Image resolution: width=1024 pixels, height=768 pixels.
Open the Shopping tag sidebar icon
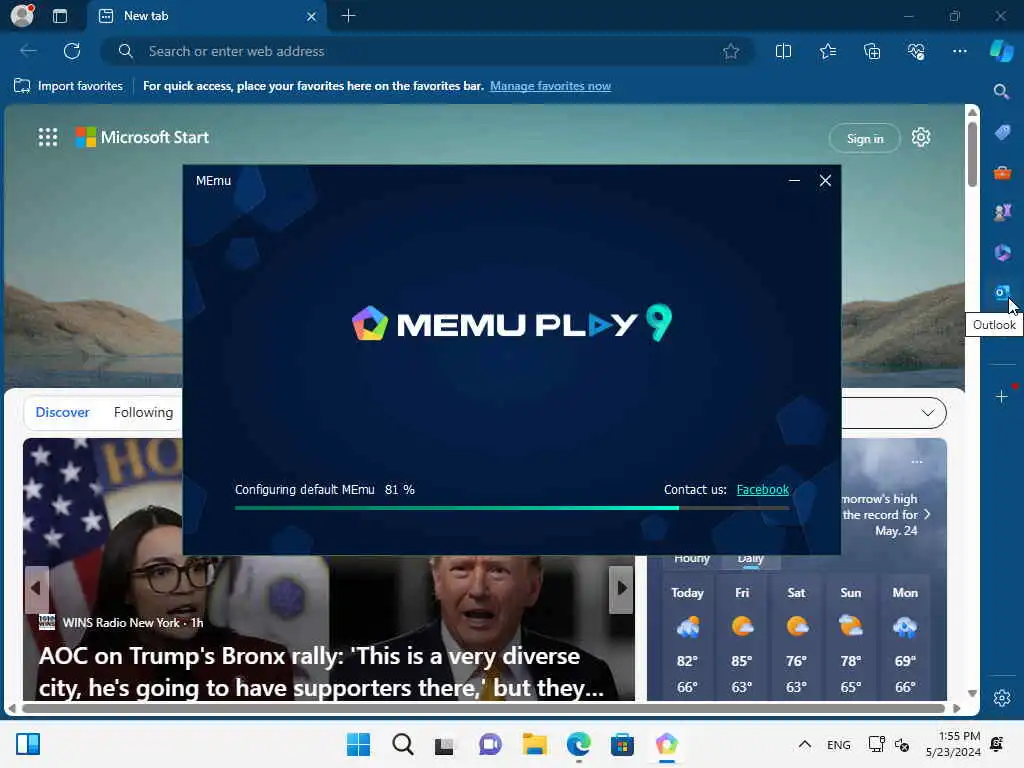coord(1002,132)
